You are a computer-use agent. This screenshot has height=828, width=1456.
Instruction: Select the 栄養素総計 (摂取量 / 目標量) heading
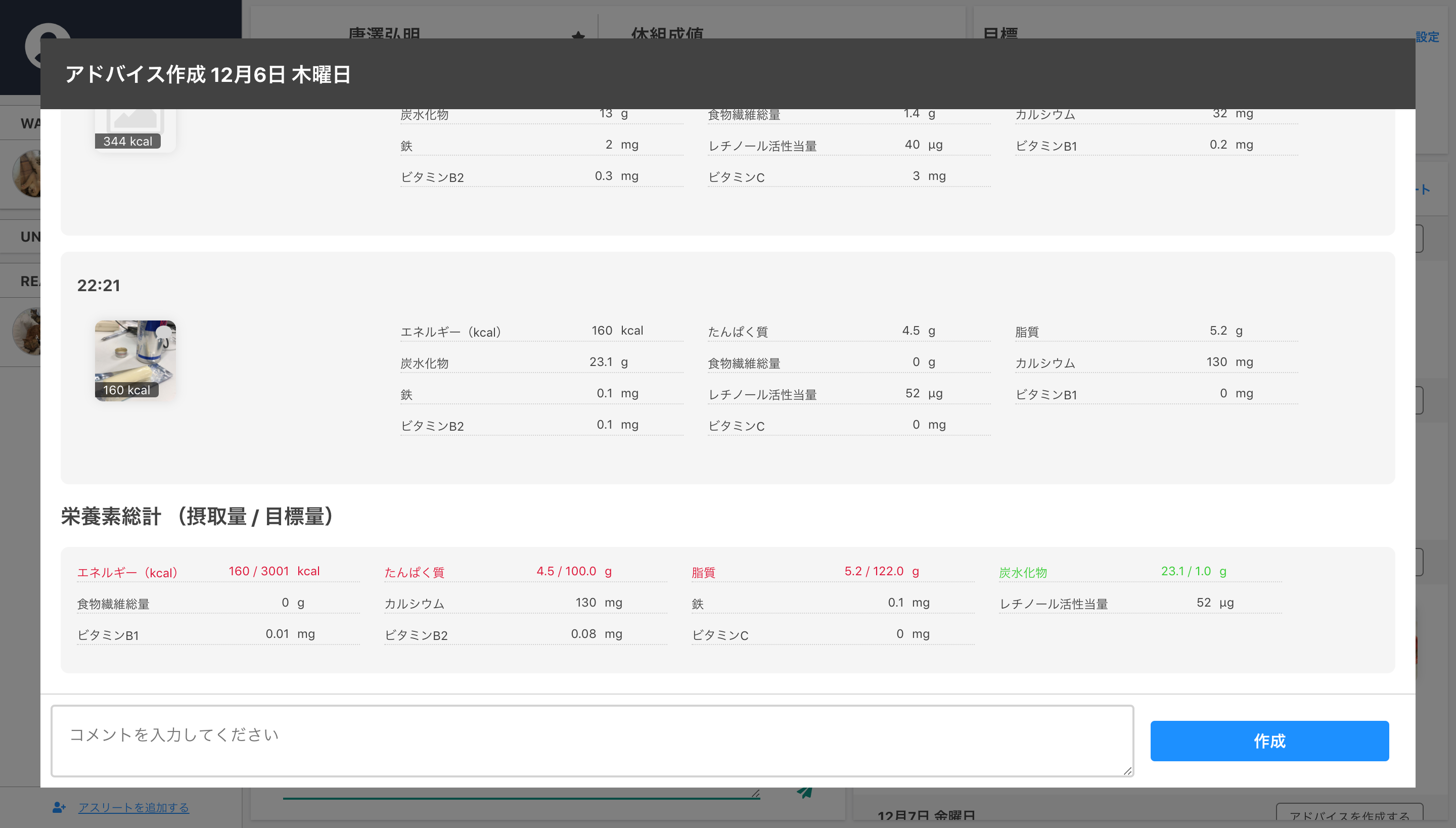197,517
